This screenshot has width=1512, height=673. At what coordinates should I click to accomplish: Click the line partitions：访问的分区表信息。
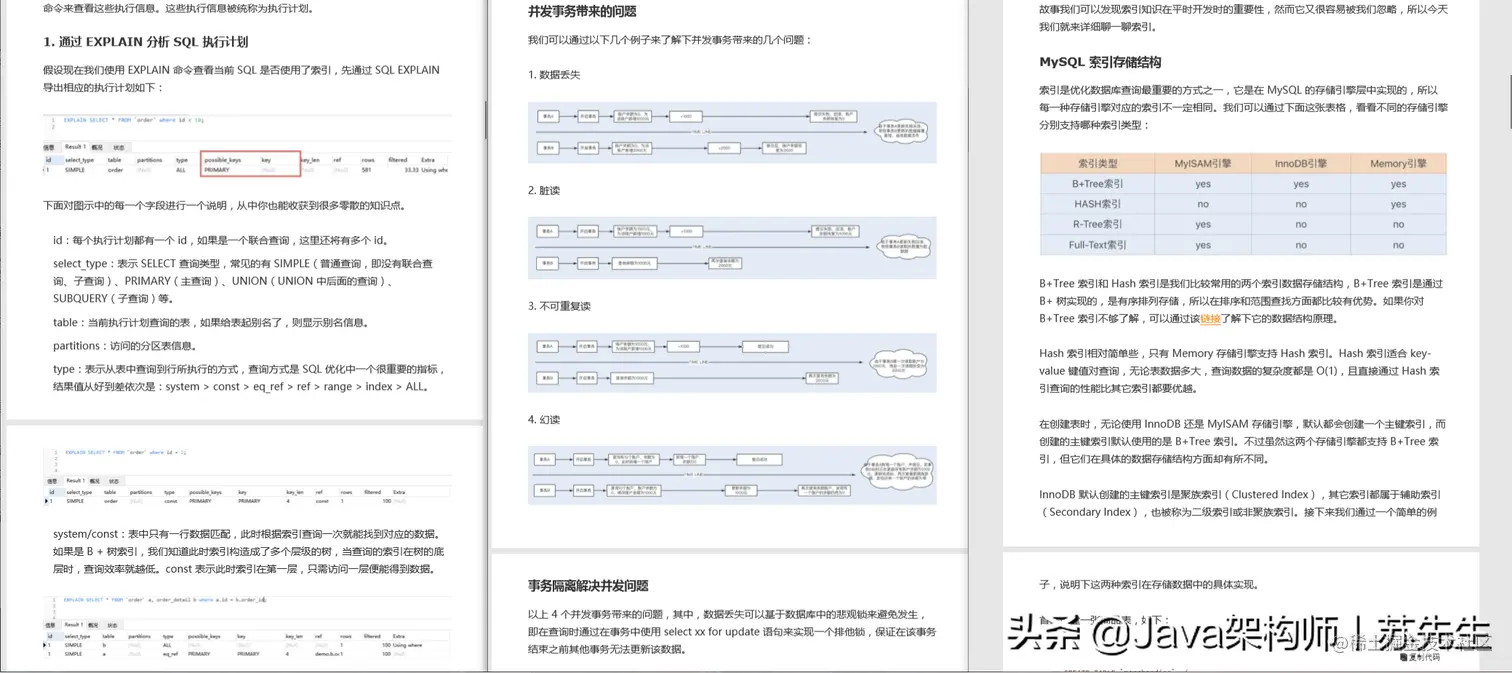point(124,346)
